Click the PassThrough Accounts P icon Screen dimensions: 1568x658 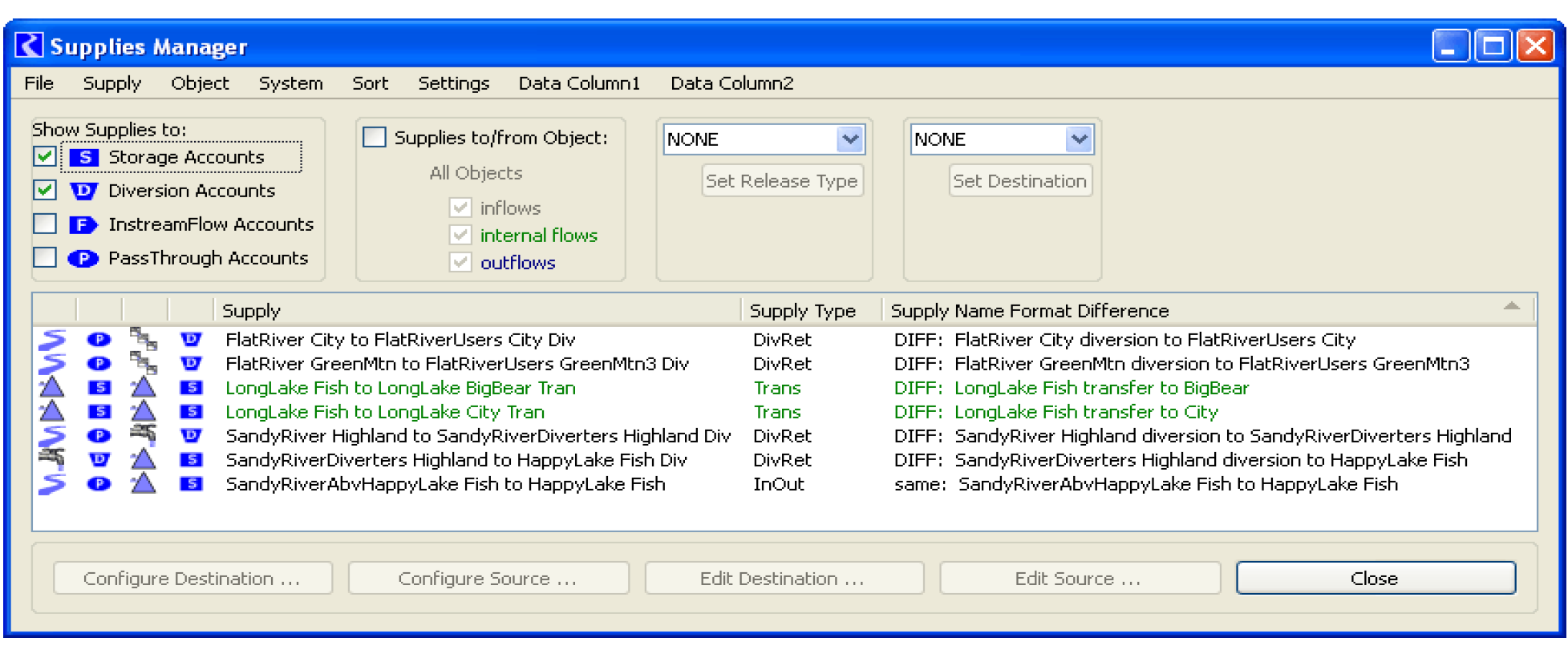pyautogui.click(x=83, y=258)
